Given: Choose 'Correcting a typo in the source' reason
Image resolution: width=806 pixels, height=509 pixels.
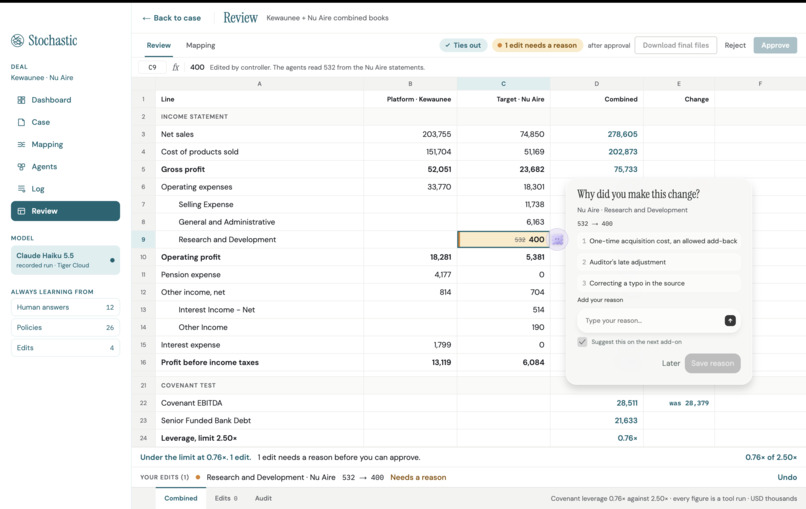Looking at the screenshot, I should point(658,283).
